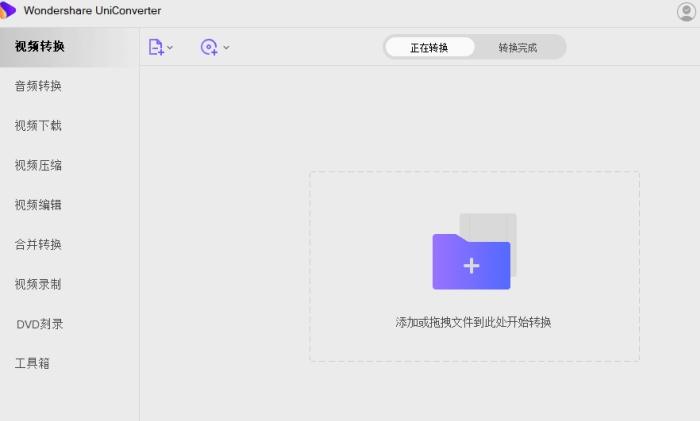Screen dimensions: 700x421
Task: Select 视频转换 in the sidebar
Action: click(70, 46)
